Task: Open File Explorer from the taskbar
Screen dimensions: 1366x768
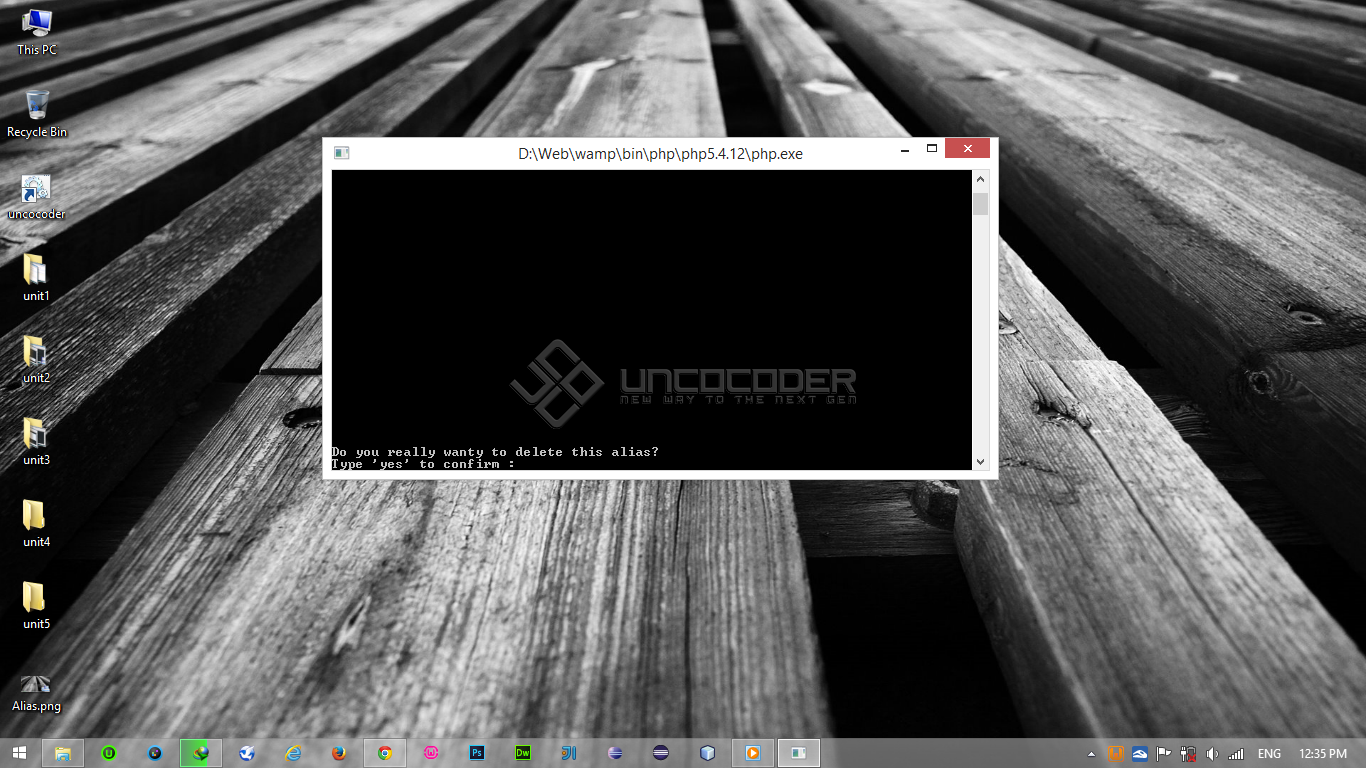Action: [x=62, y=753]
